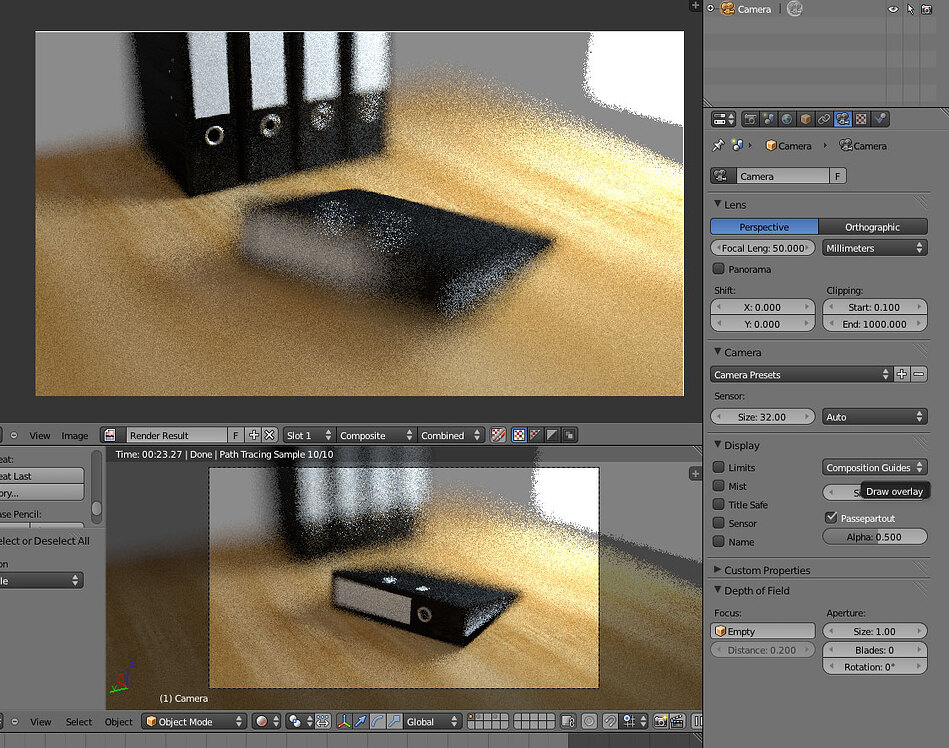This screenshot has height=748, width=949.
Task: Toggle the 3D manipulator axes icon
Action: (x=344, y=721)
